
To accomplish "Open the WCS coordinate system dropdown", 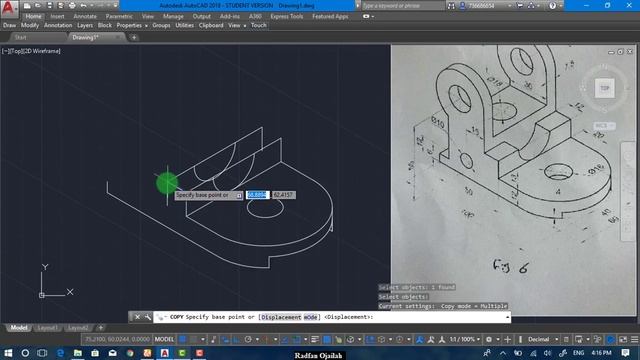I will (x=604, y=126).
